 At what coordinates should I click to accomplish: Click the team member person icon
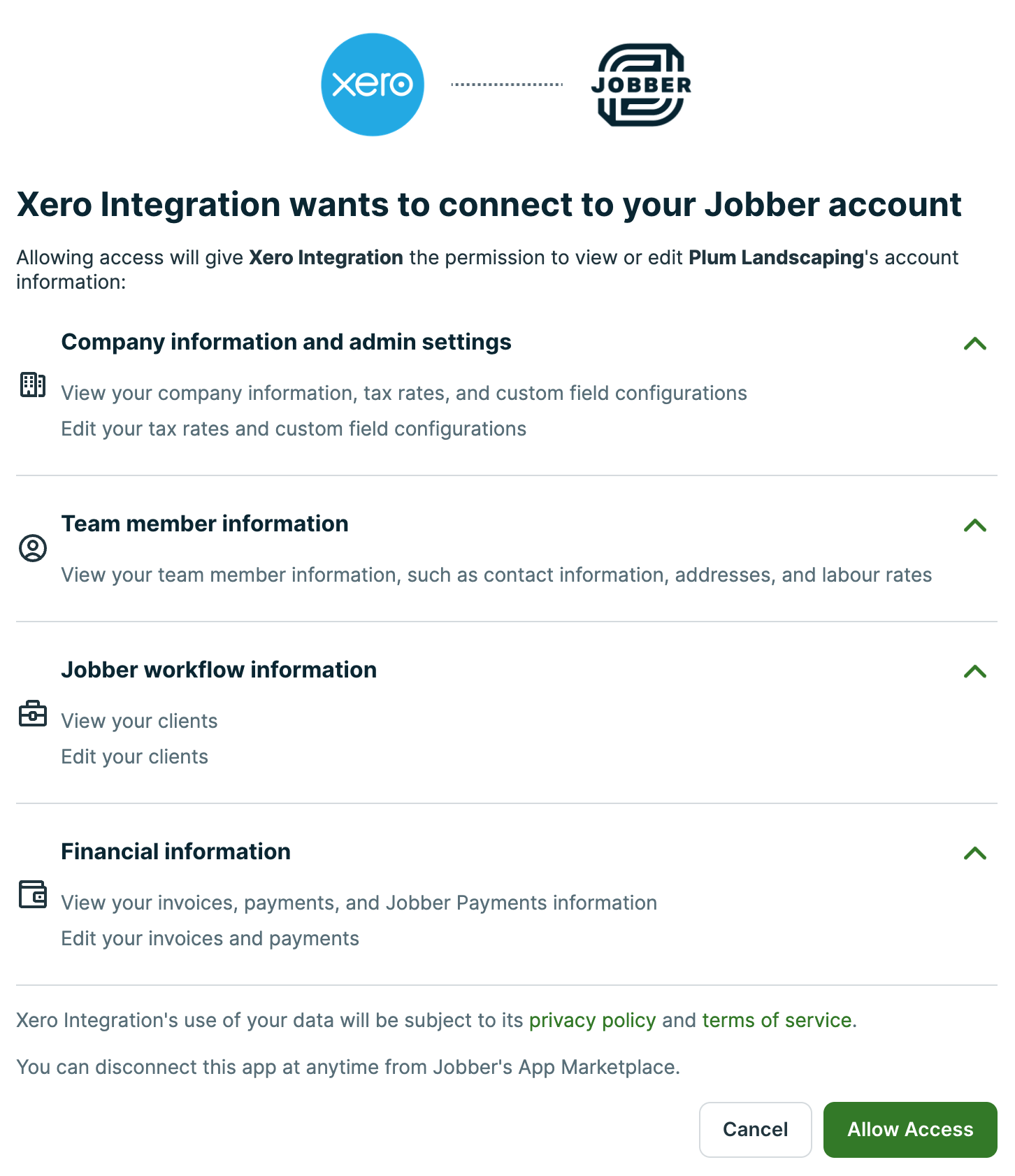(33, 548)
